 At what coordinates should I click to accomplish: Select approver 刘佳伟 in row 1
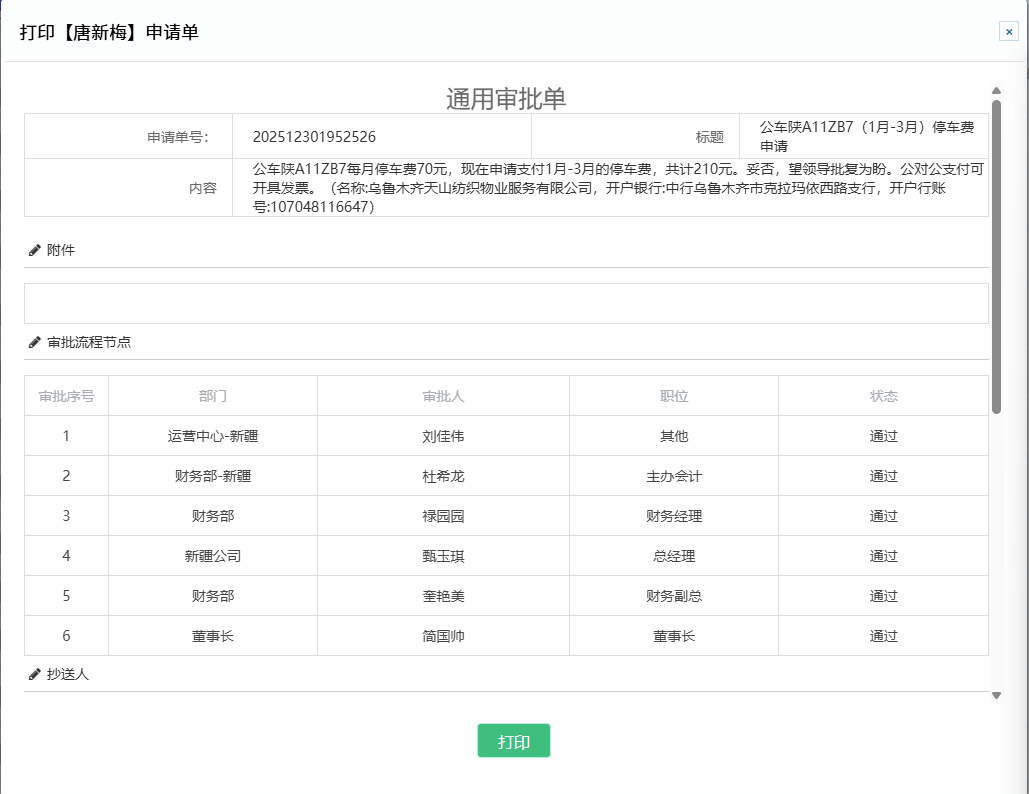tap(443, 436)
